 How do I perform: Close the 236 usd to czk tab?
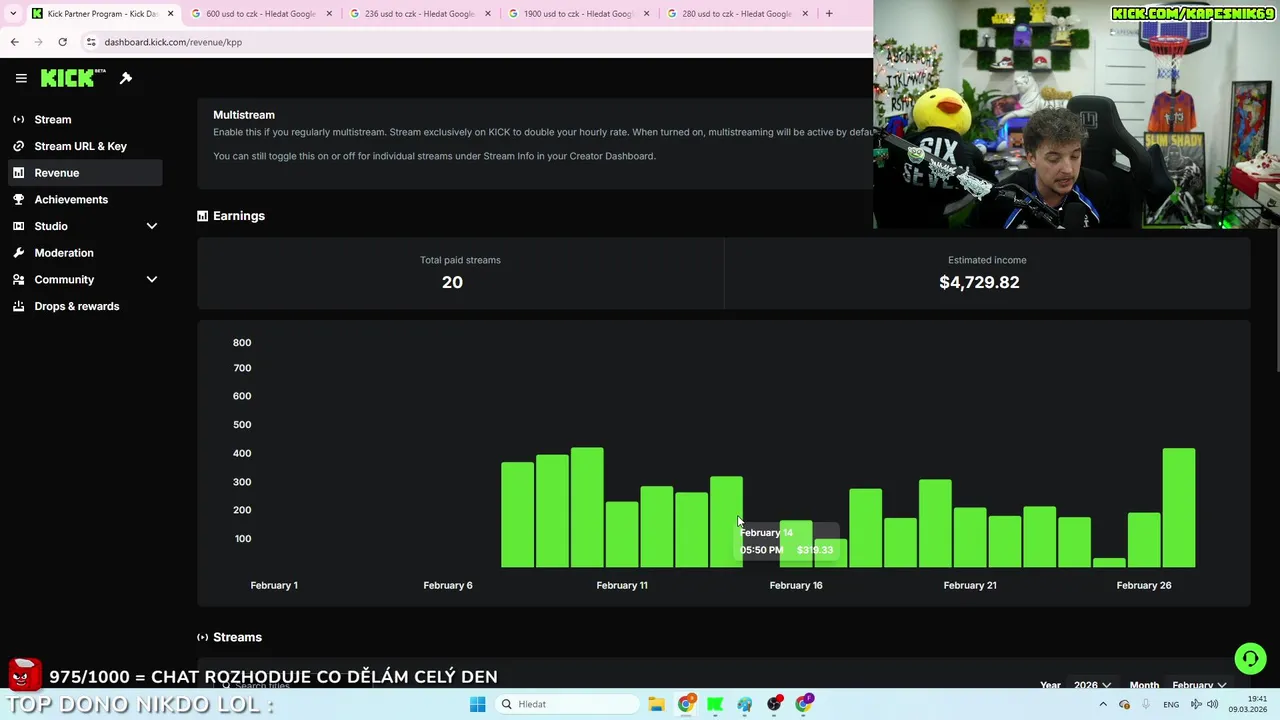tap(488, 14)
